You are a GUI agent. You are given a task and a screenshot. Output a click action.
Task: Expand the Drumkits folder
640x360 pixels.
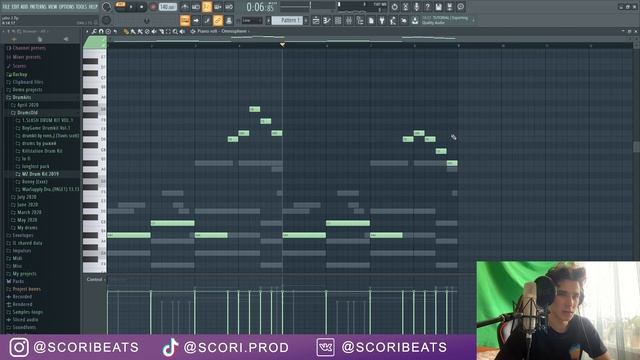pyautogui.click(x=21, y=97)
